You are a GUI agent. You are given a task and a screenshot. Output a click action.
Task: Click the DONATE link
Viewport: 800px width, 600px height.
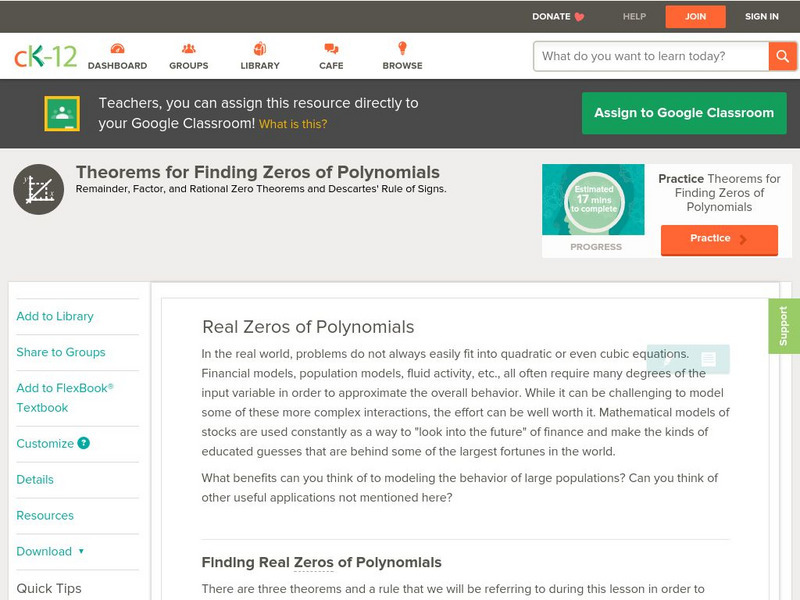coord(551,16)
